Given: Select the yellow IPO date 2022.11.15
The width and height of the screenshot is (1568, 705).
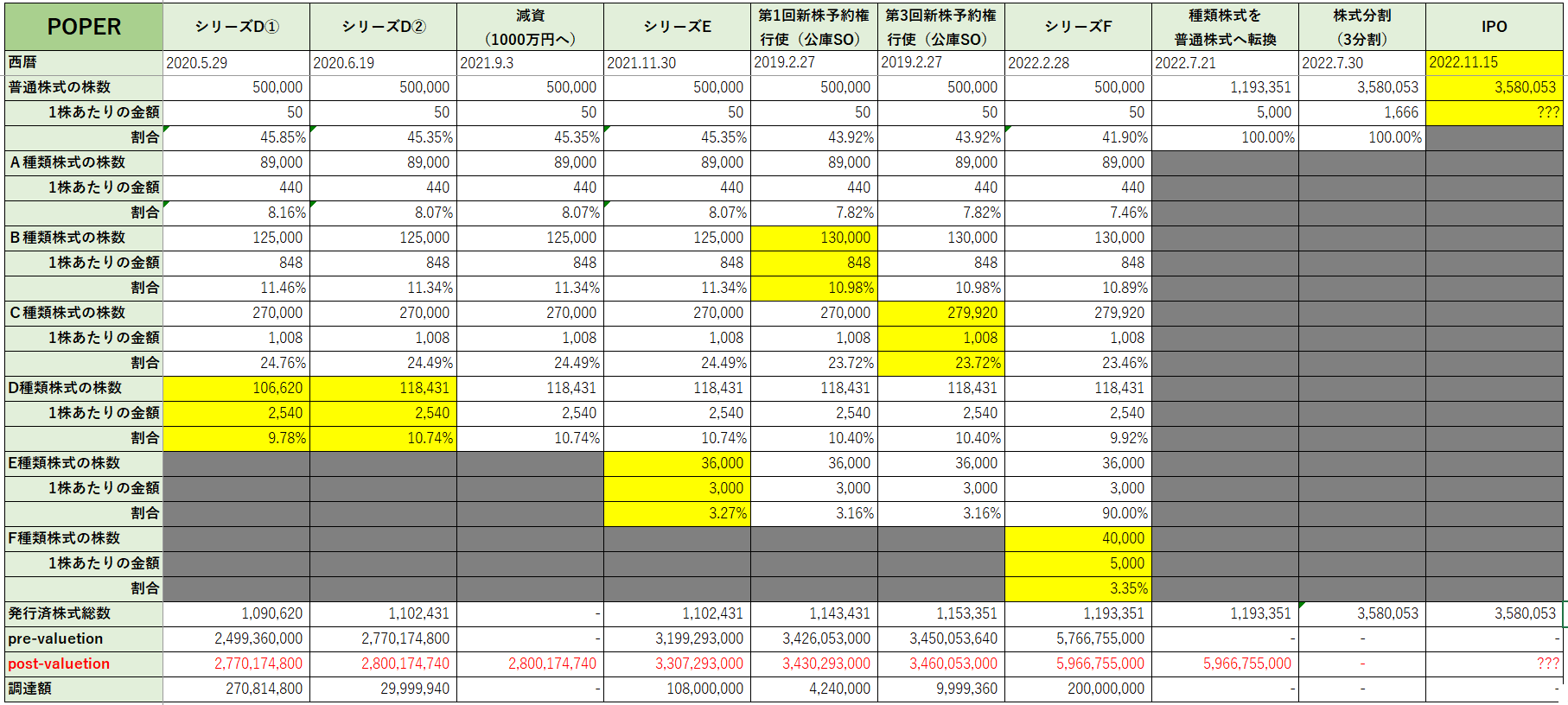Looking at the screenshot, I should pyautogui.click(x=1495, y=62).
